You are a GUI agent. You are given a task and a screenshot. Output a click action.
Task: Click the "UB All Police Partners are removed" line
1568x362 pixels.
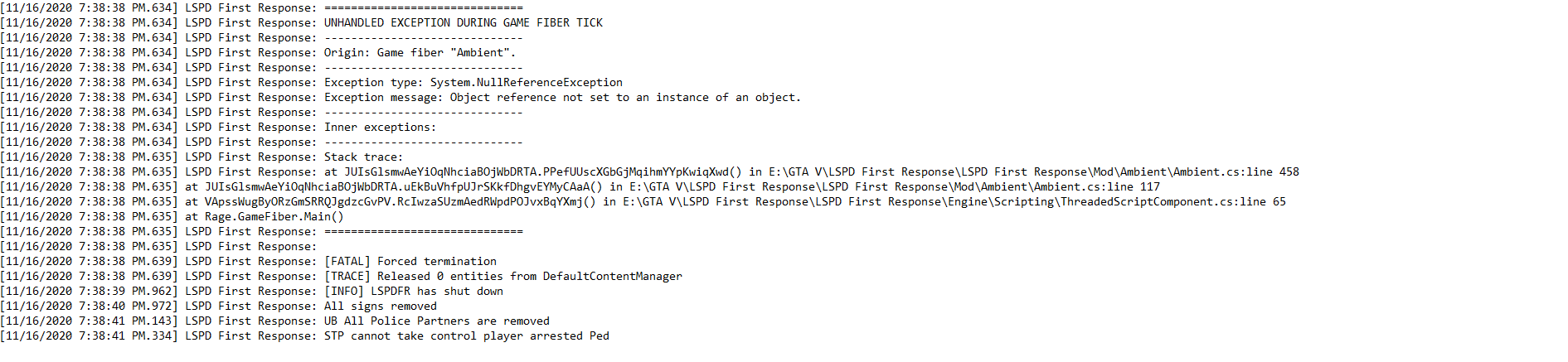pos(436,321)
